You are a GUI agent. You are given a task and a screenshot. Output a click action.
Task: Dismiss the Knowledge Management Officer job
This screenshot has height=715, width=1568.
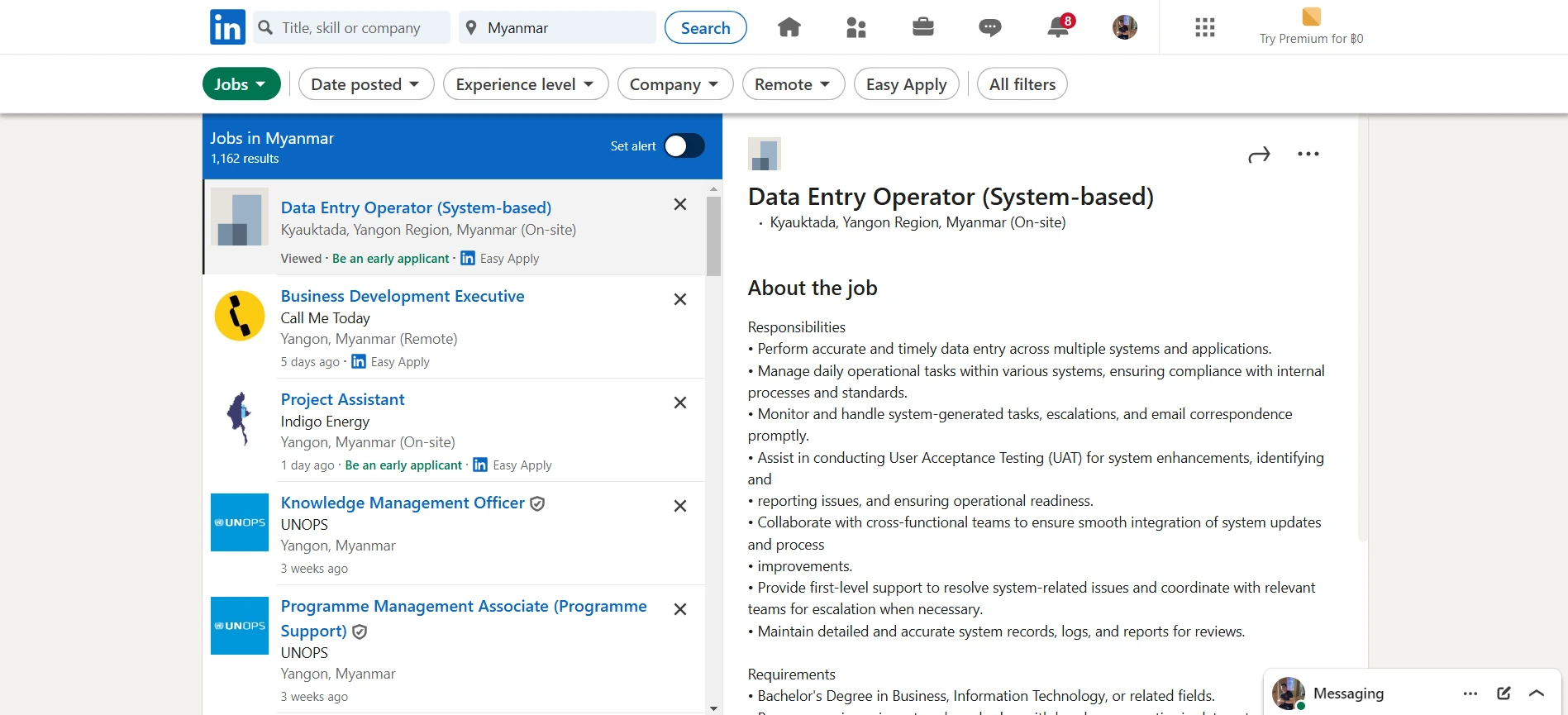pos(680,506)
